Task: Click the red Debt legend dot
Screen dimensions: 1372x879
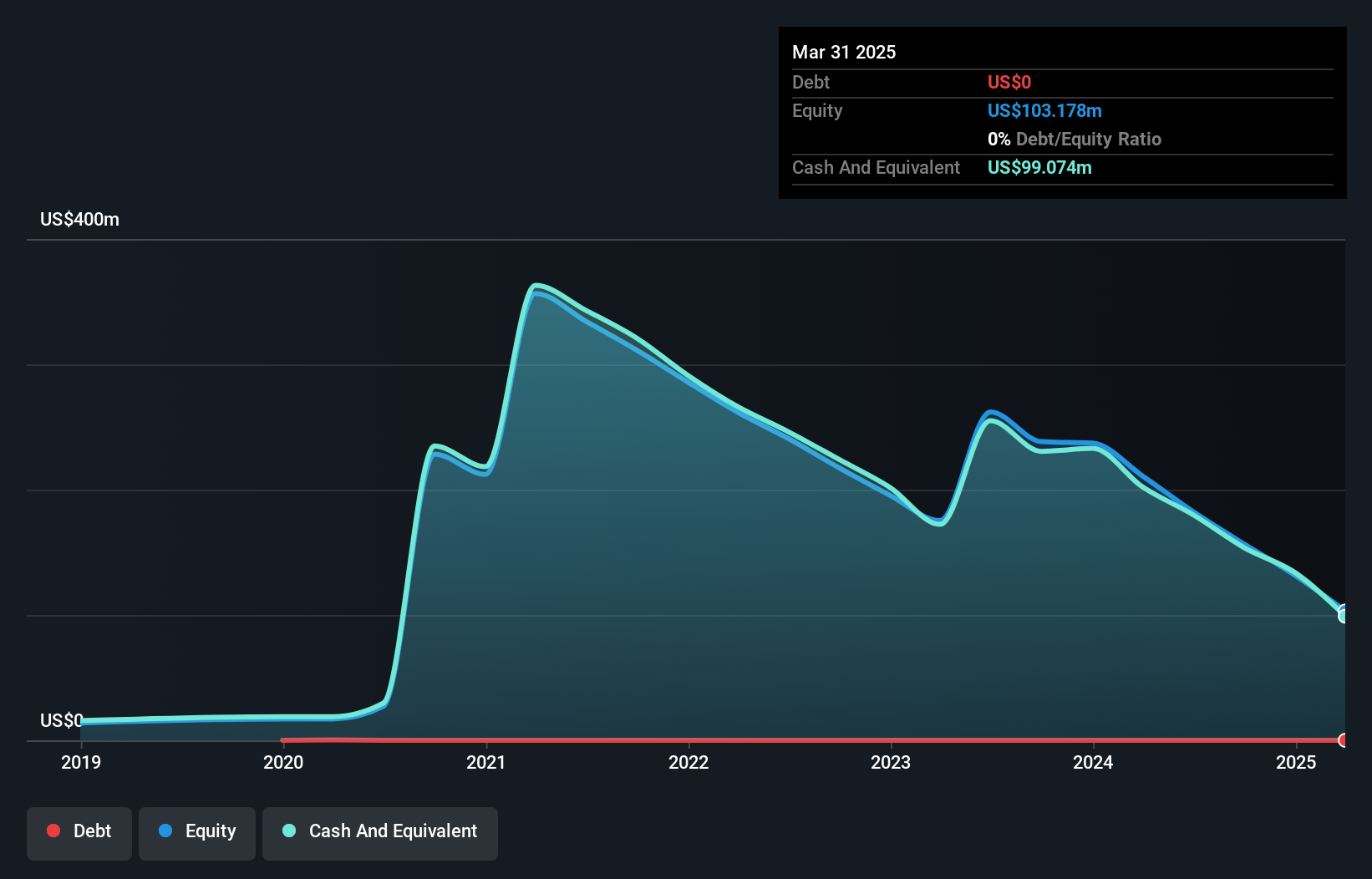Action: pos(53,831)
